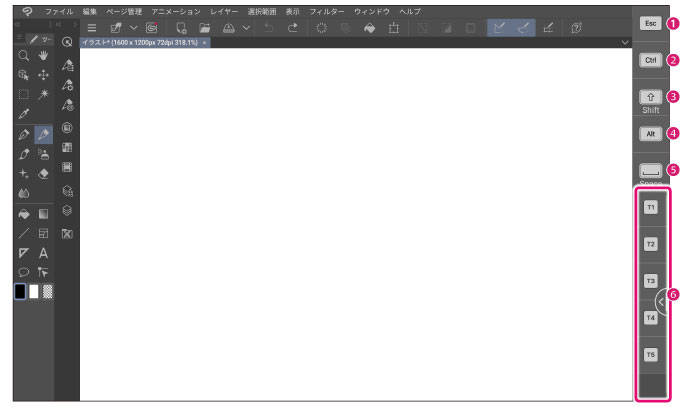This screenshot has width=693, height=407.
Task: Open canvas tab list chevron
Action: [624, 42]
